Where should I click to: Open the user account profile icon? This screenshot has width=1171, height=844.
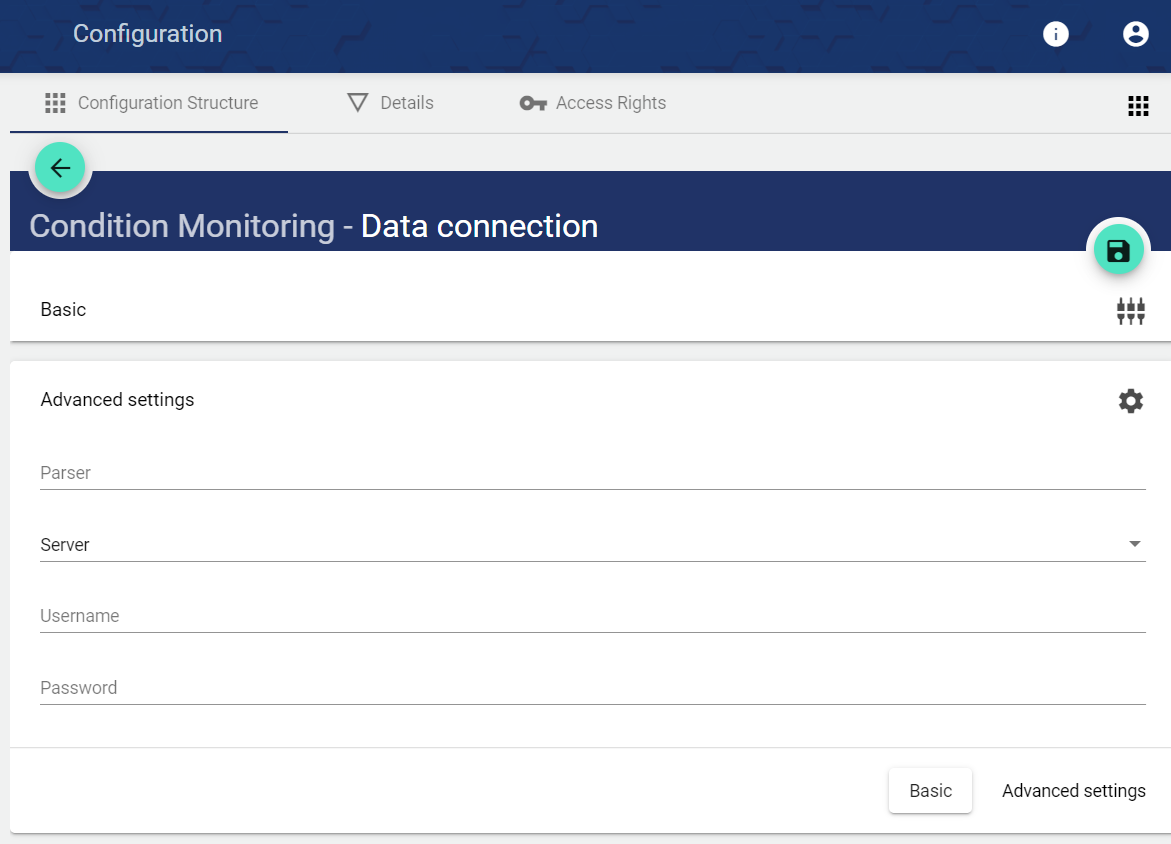pos(1136,34)
